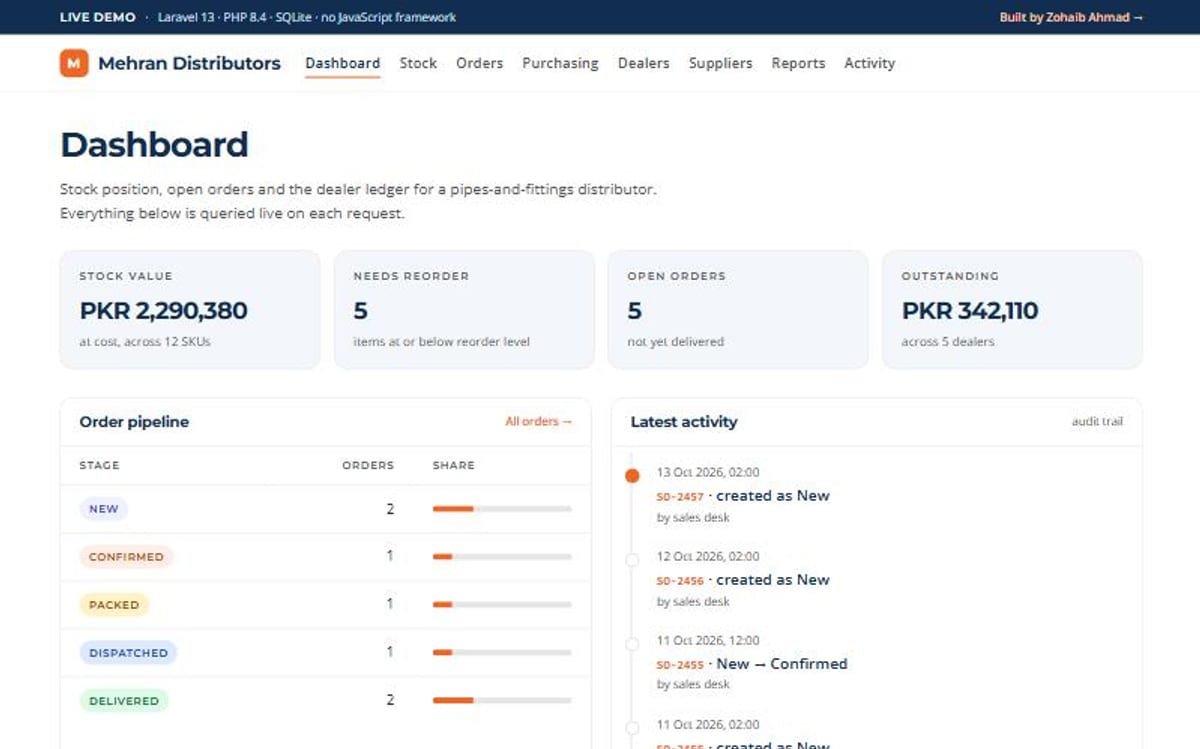
Task: Click '13 Oct 2026, 02:00' timestamp
Action: click(x=708, y=472)
